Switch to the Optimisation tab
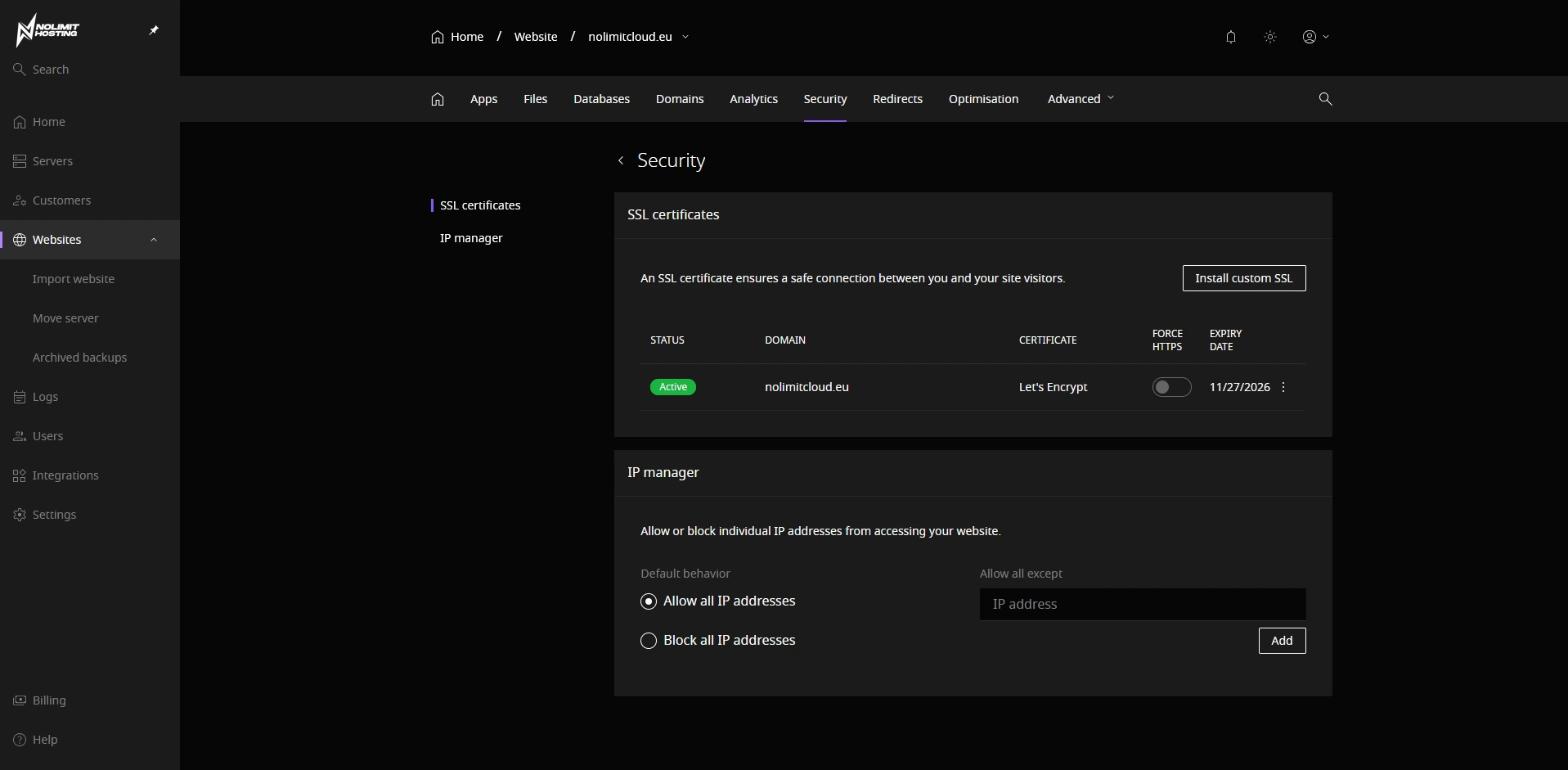Screen dimensions: 1568x770 coord(983,99)
